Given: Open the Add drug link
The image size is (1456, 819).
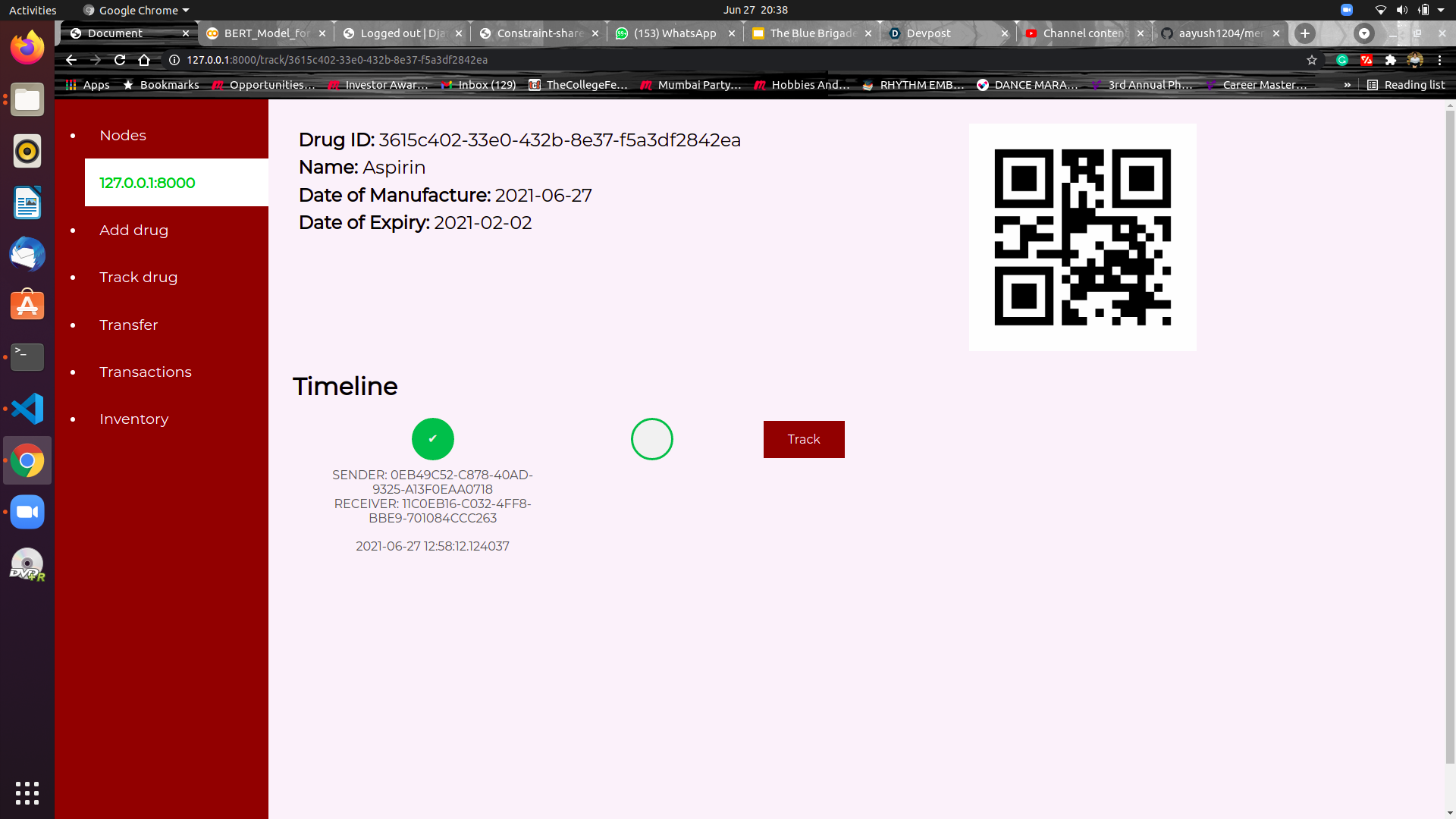Looking at the screenshot, I should coord(133,230).
